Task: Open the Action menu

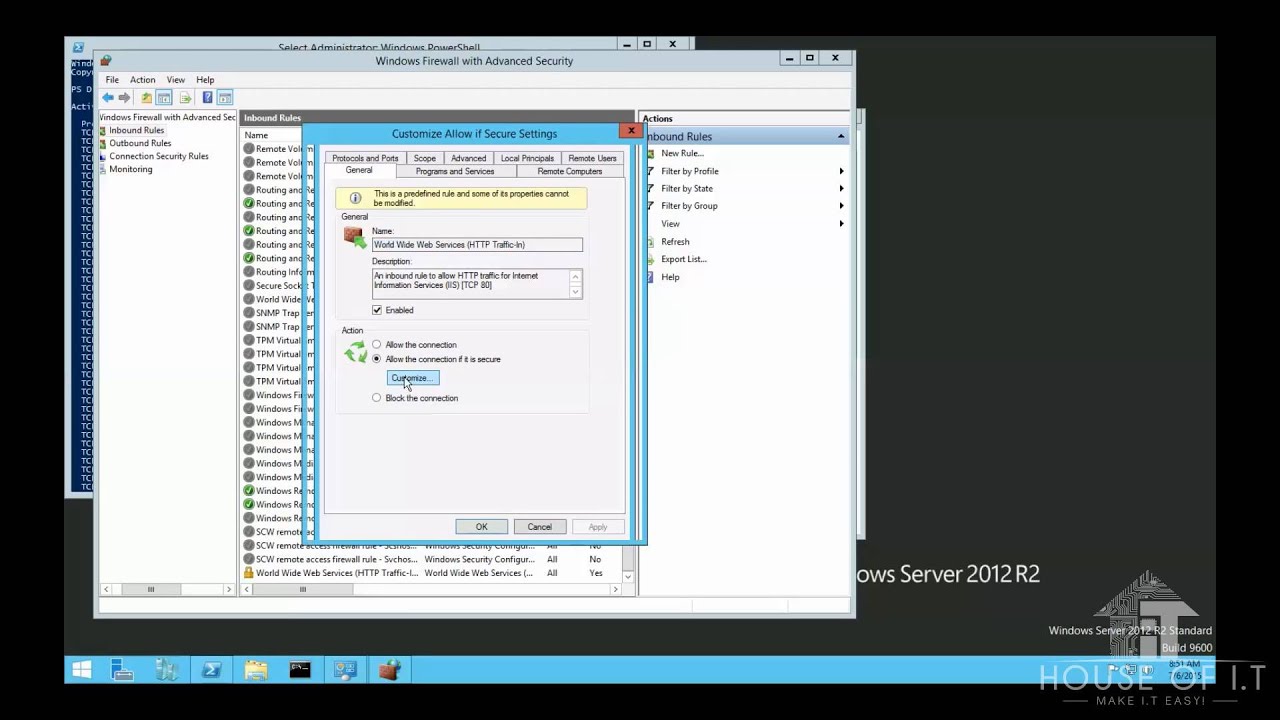Action: click(142, 80)
